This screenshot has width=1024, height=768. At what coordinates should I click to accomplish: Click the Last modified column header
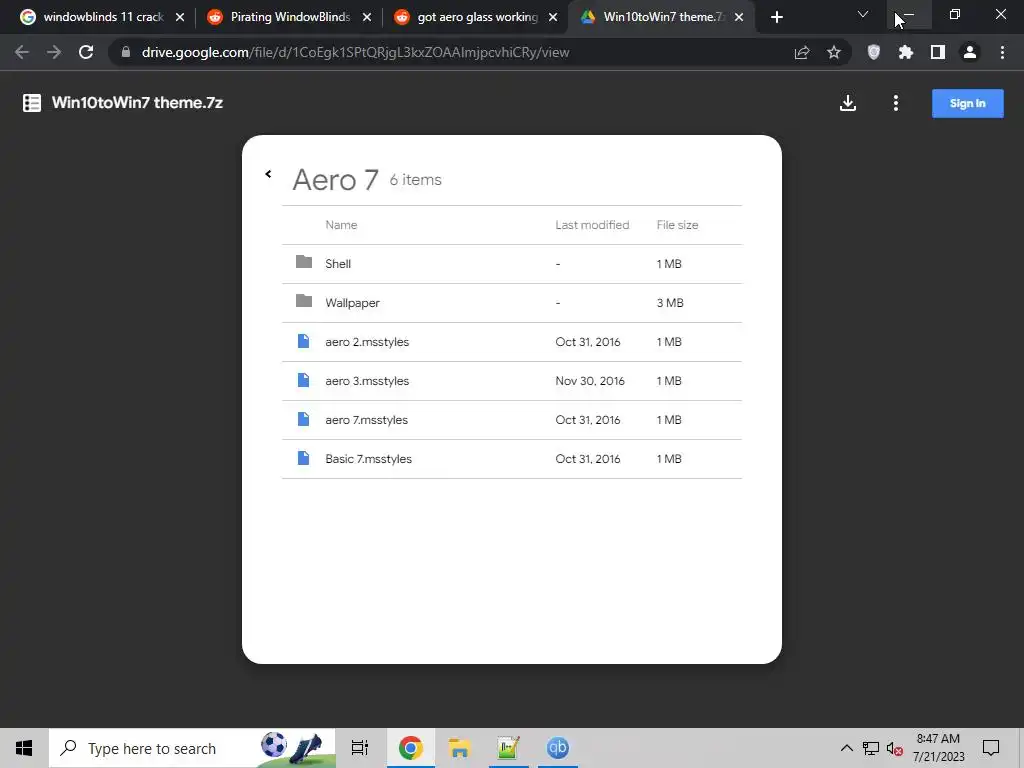click(x=592, y=225)
